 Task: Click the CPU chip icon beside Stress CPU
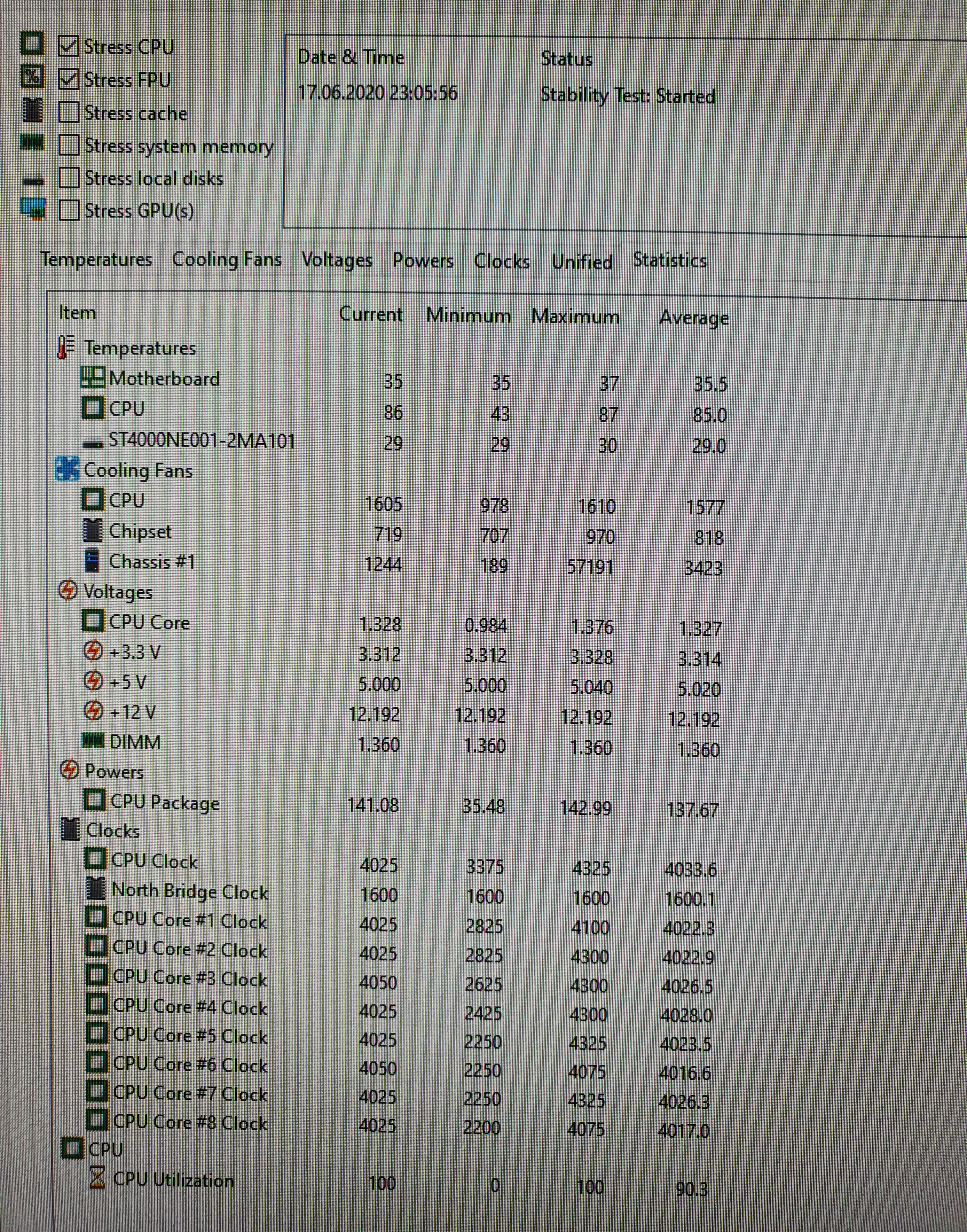pos(32,43)
